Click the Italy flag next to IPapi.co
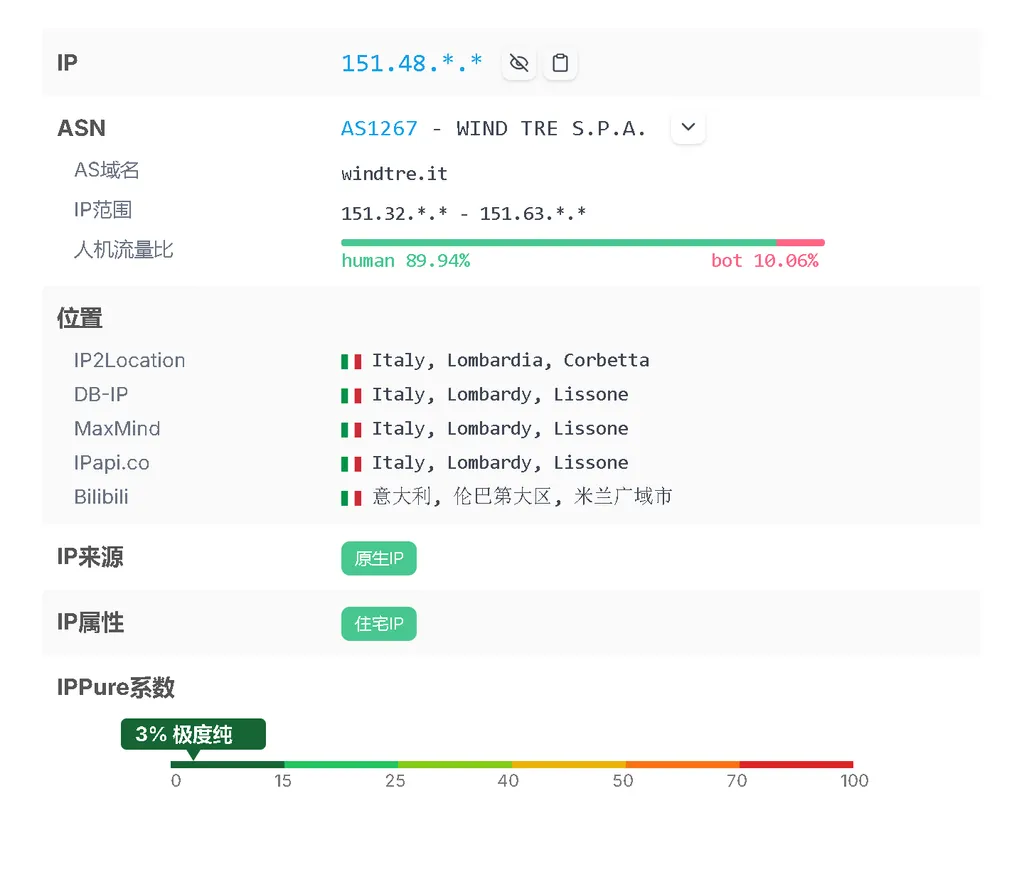 click(x=351, y=462)
